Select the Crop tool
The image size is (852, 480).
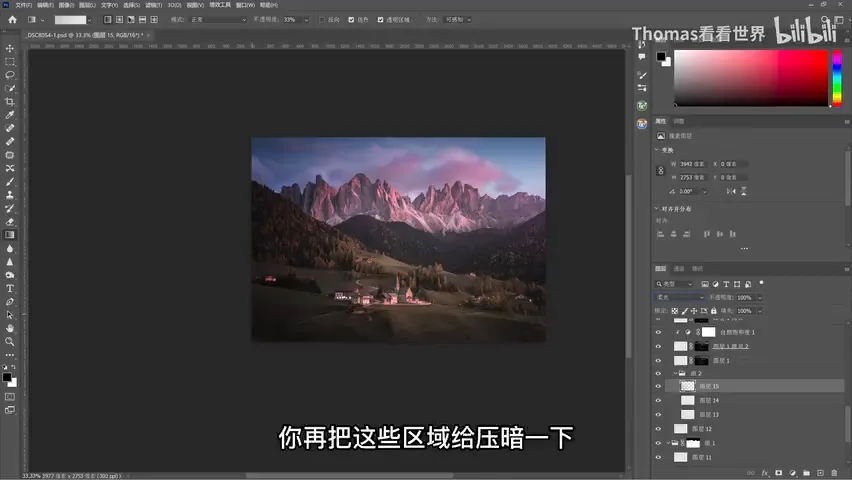10,102
